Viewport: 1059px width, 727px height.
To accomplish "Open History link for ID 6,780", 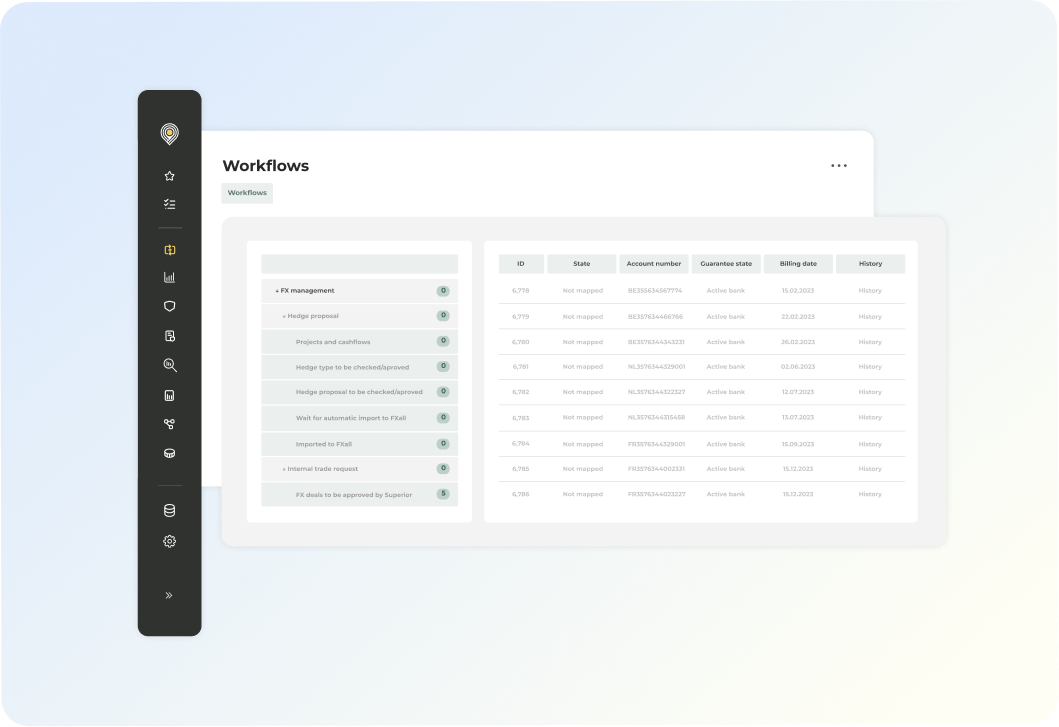I will coord(870,342).
